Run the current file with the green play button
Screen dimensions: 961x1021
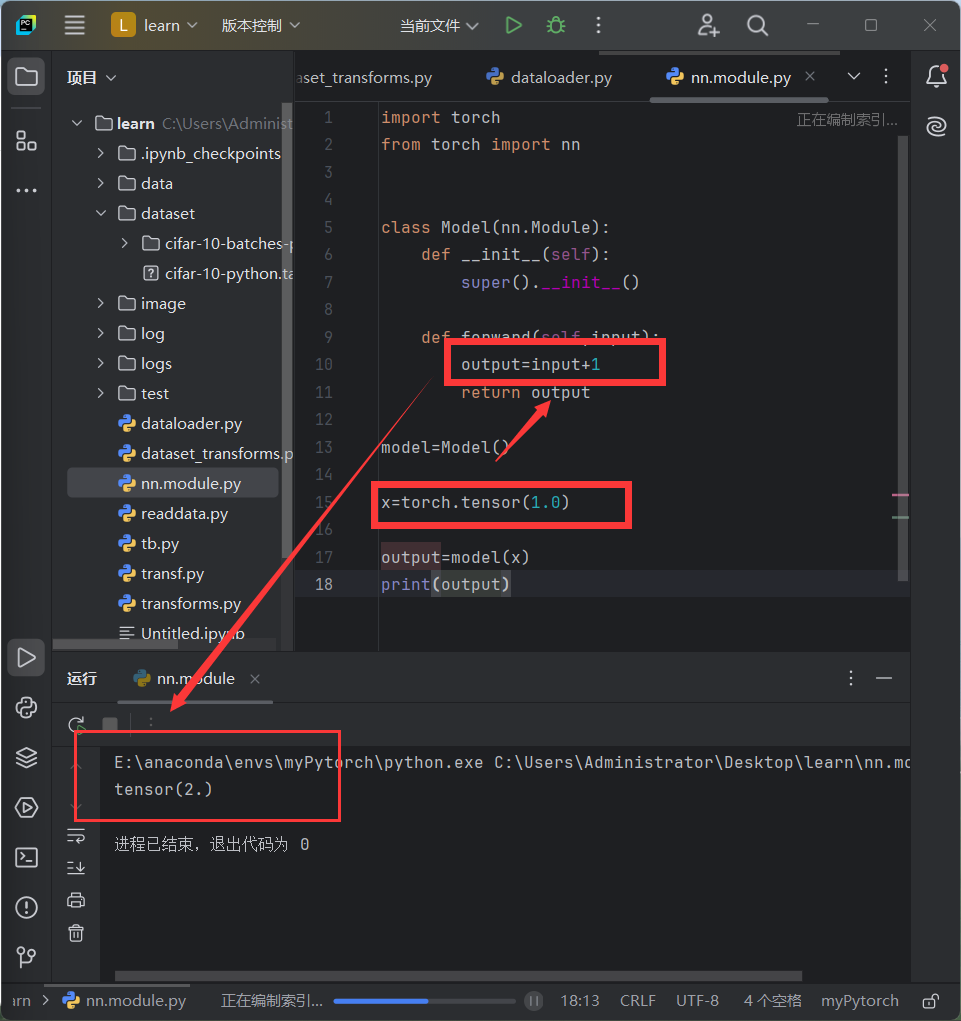[x=513, y=25]
